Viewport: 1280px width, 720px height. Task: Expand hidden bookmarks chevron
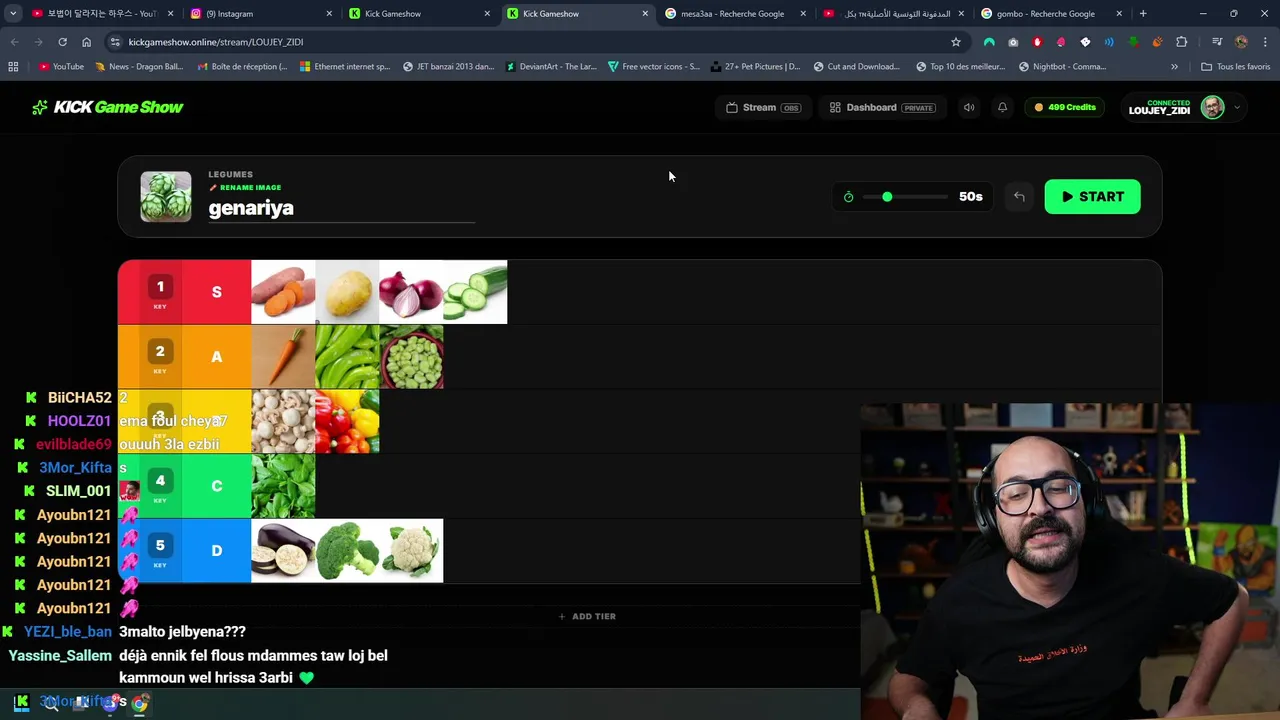click(x=1174, y=67)
